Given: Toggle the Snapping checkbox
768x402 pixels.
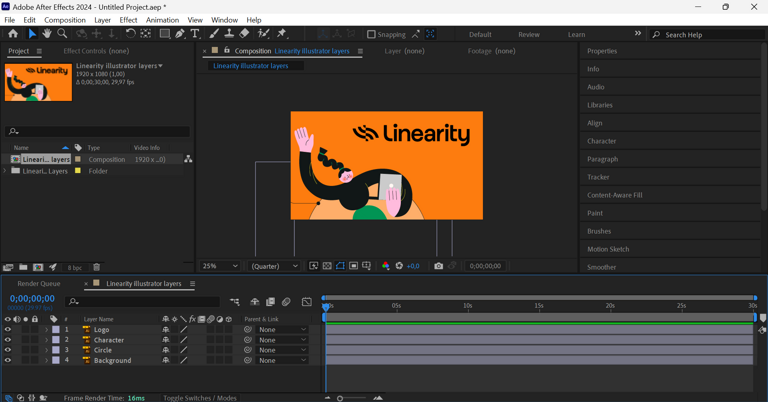Looking at the screenshot, I should pos(371,34).
